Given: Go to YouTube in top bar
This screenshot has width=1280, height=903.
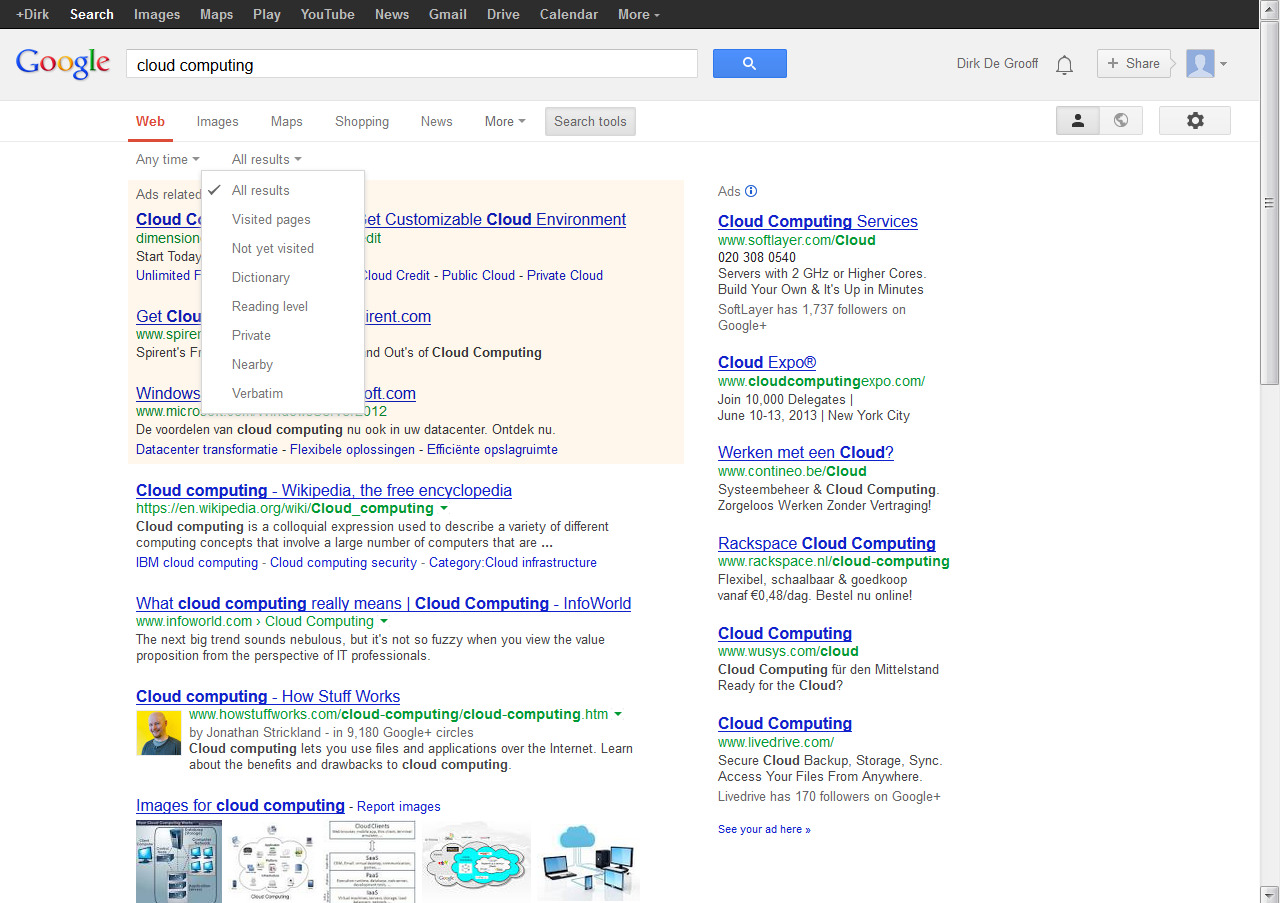Looking at the screenshot, I should coord(328,14).
